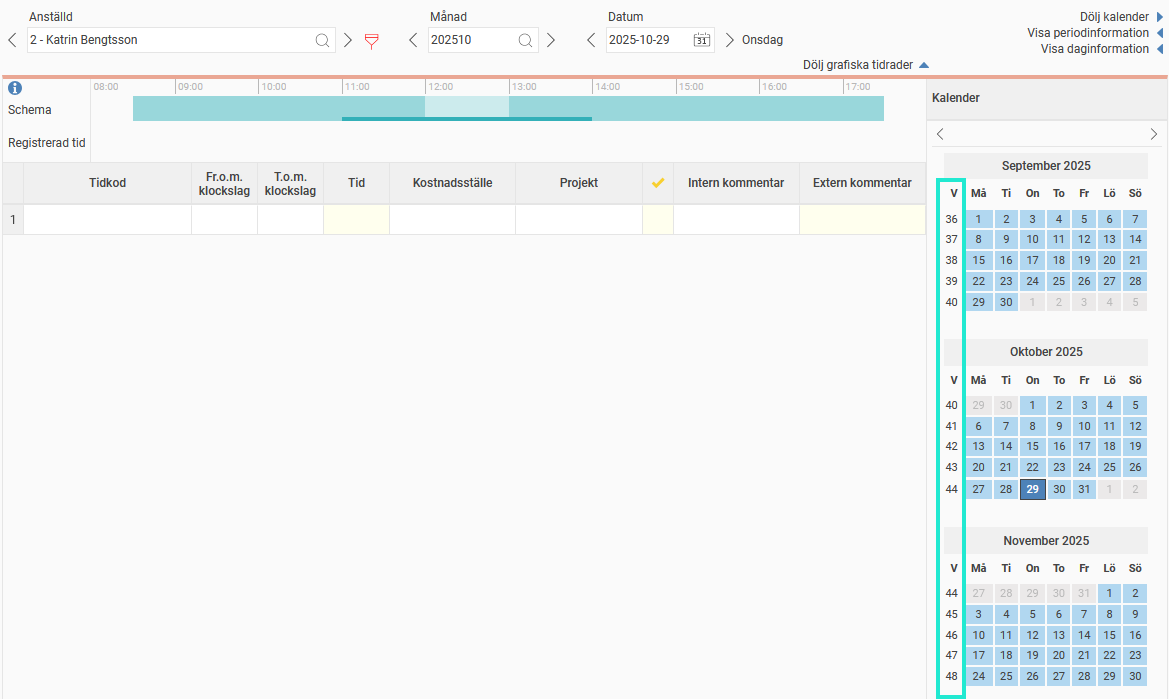
Task: Click the red filter icon beside Anställd
Action: pos(371,41)
